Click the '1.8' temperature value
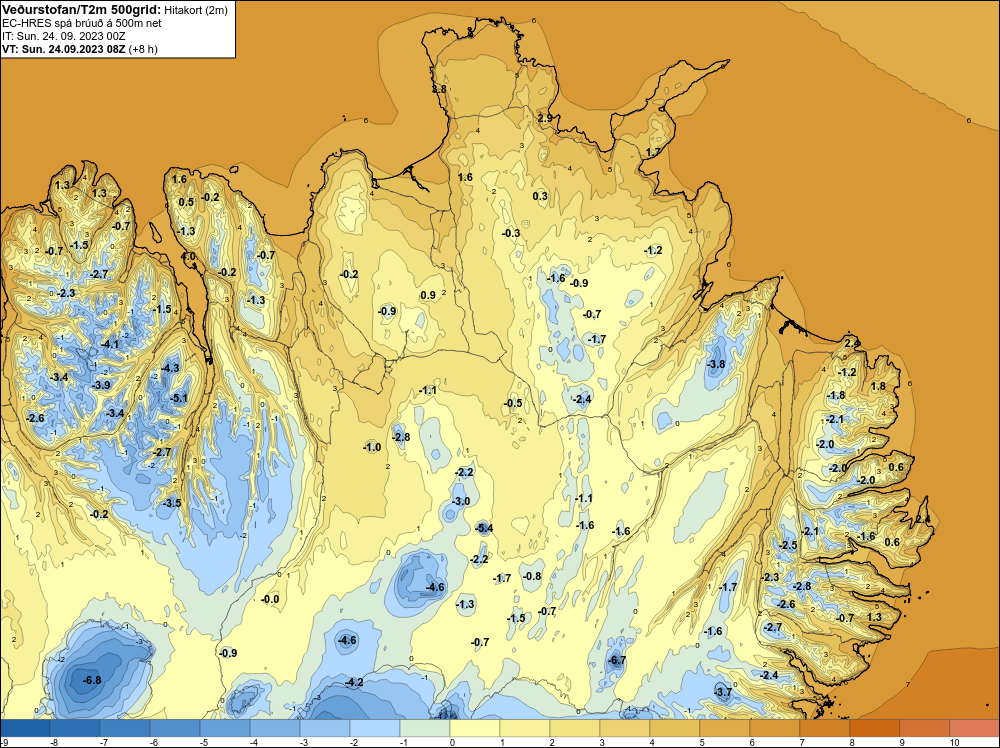1000x748 pixels. click(x=878, y=386)
